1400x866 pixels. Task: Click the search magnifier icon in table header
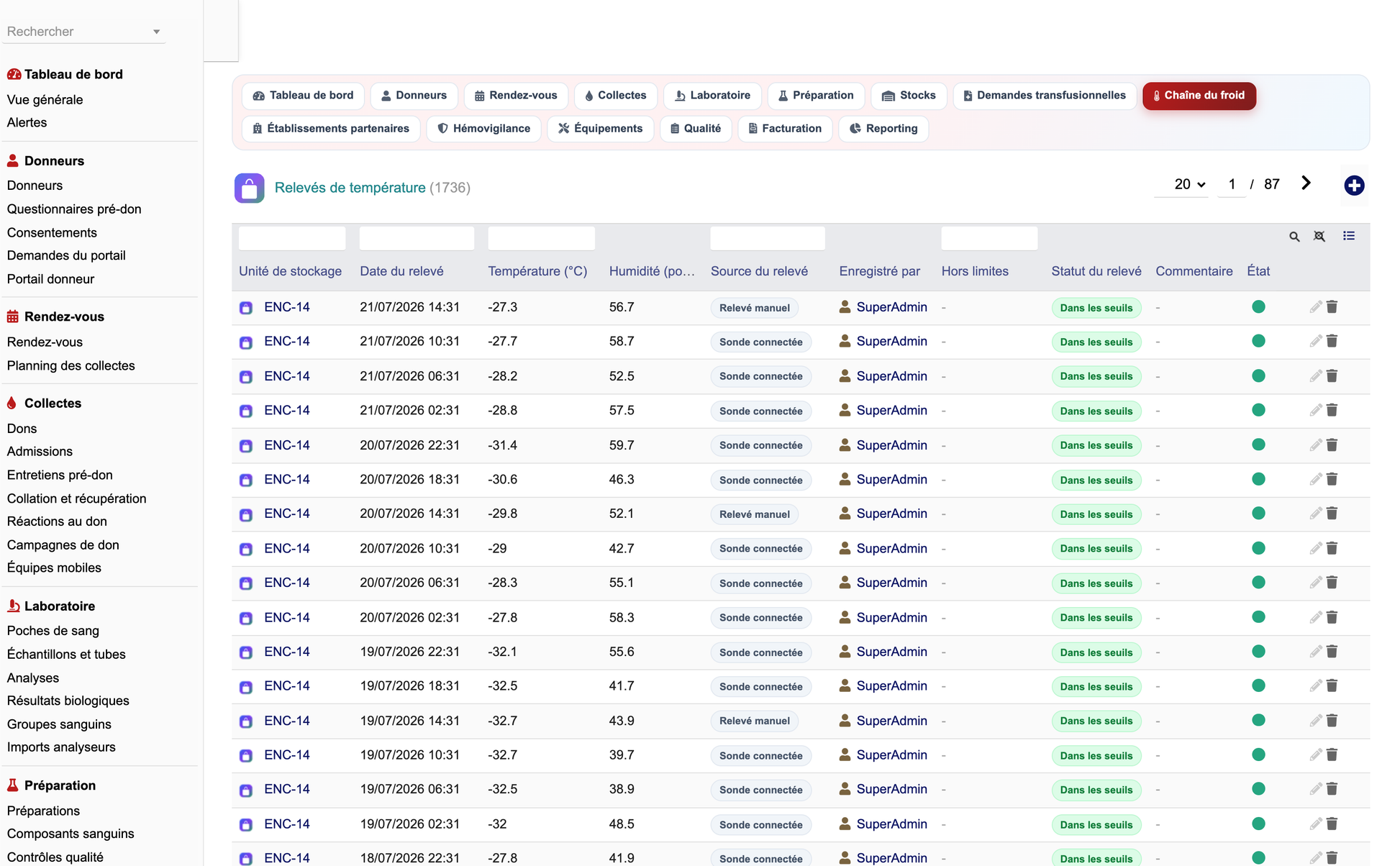1294,237
